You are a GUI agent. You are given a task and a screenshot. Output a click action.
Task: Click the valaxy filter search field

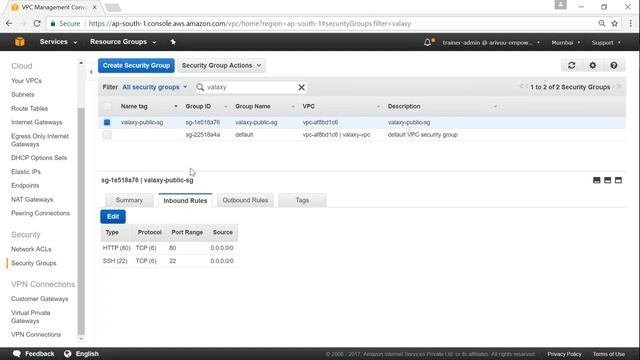click(x=251, y=87)
